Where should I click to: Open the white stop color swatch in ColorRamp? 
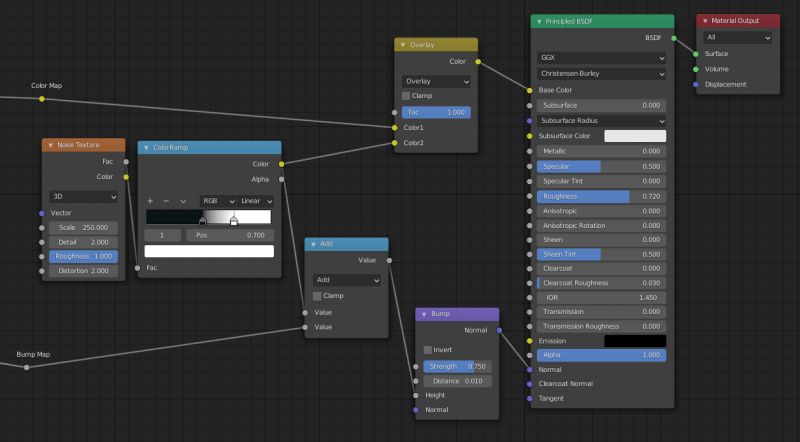209,251
